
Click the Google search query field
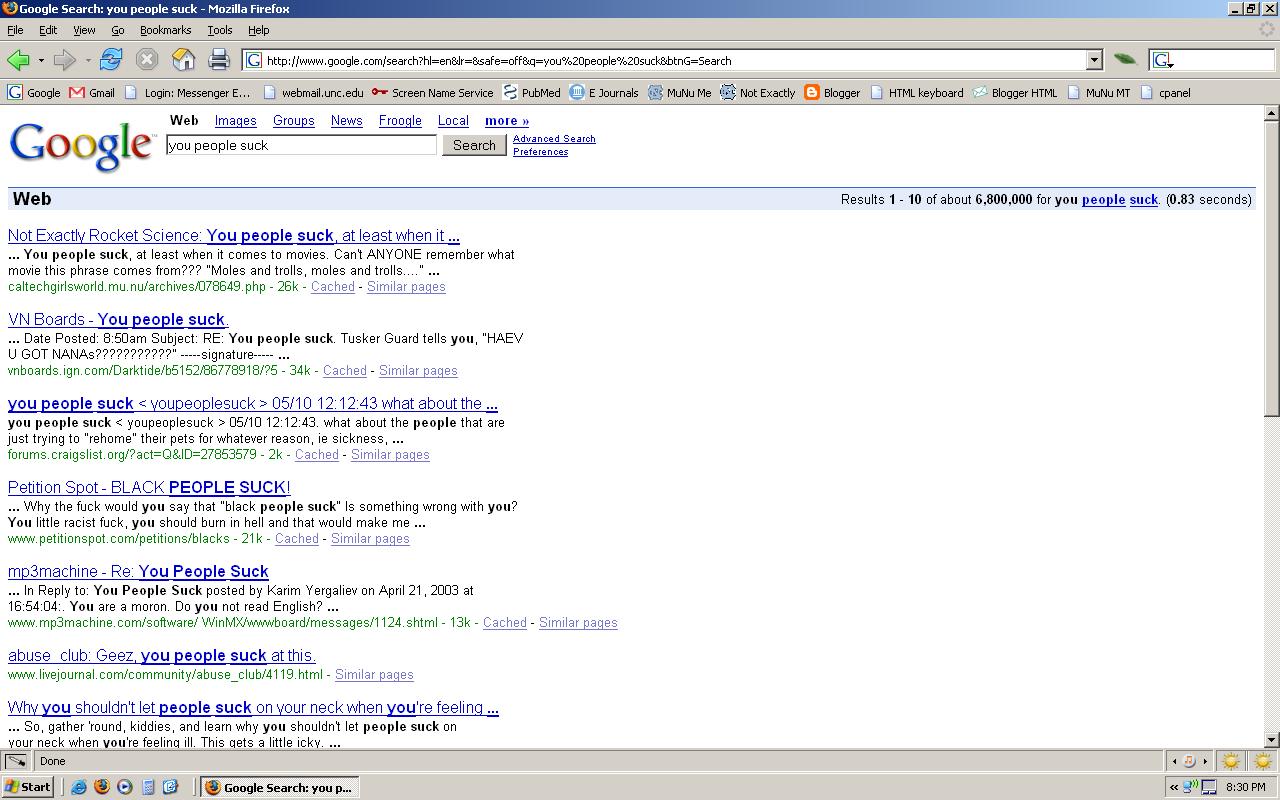[301, 145]
